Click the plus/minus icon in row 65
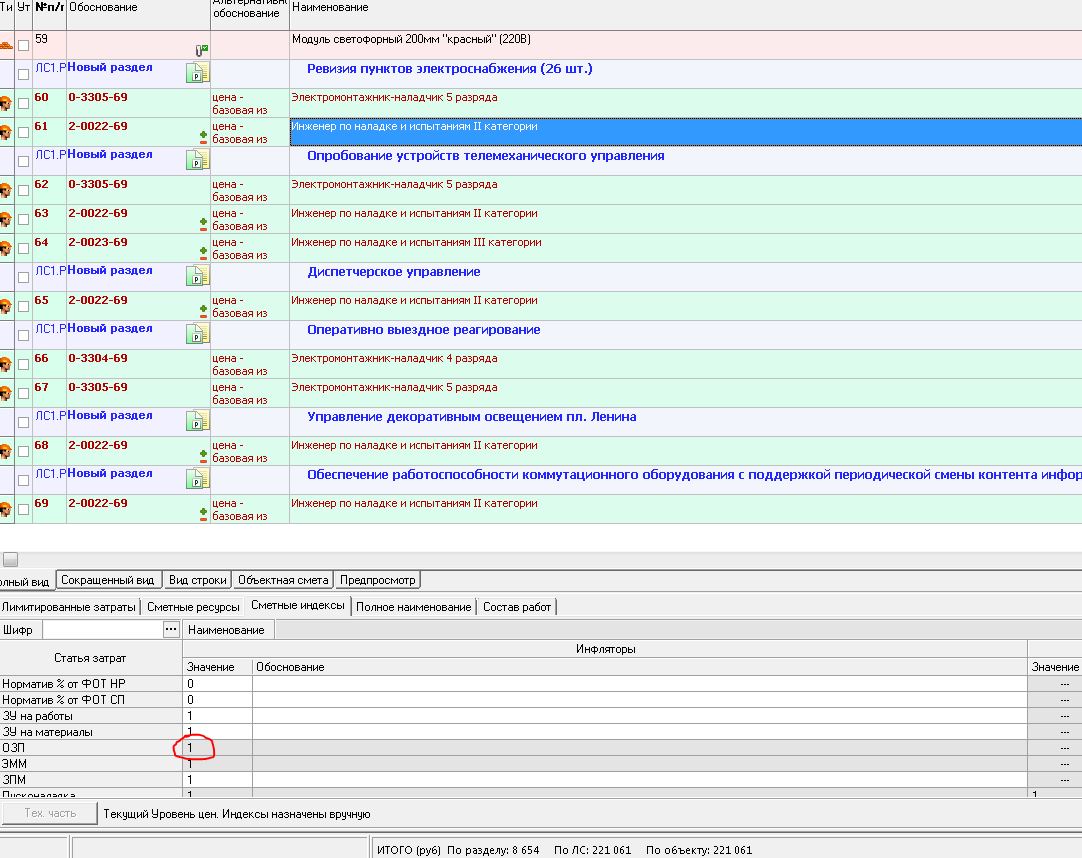Image resolution: width=1082 pixels, height=858 pixels. (203, 311)
